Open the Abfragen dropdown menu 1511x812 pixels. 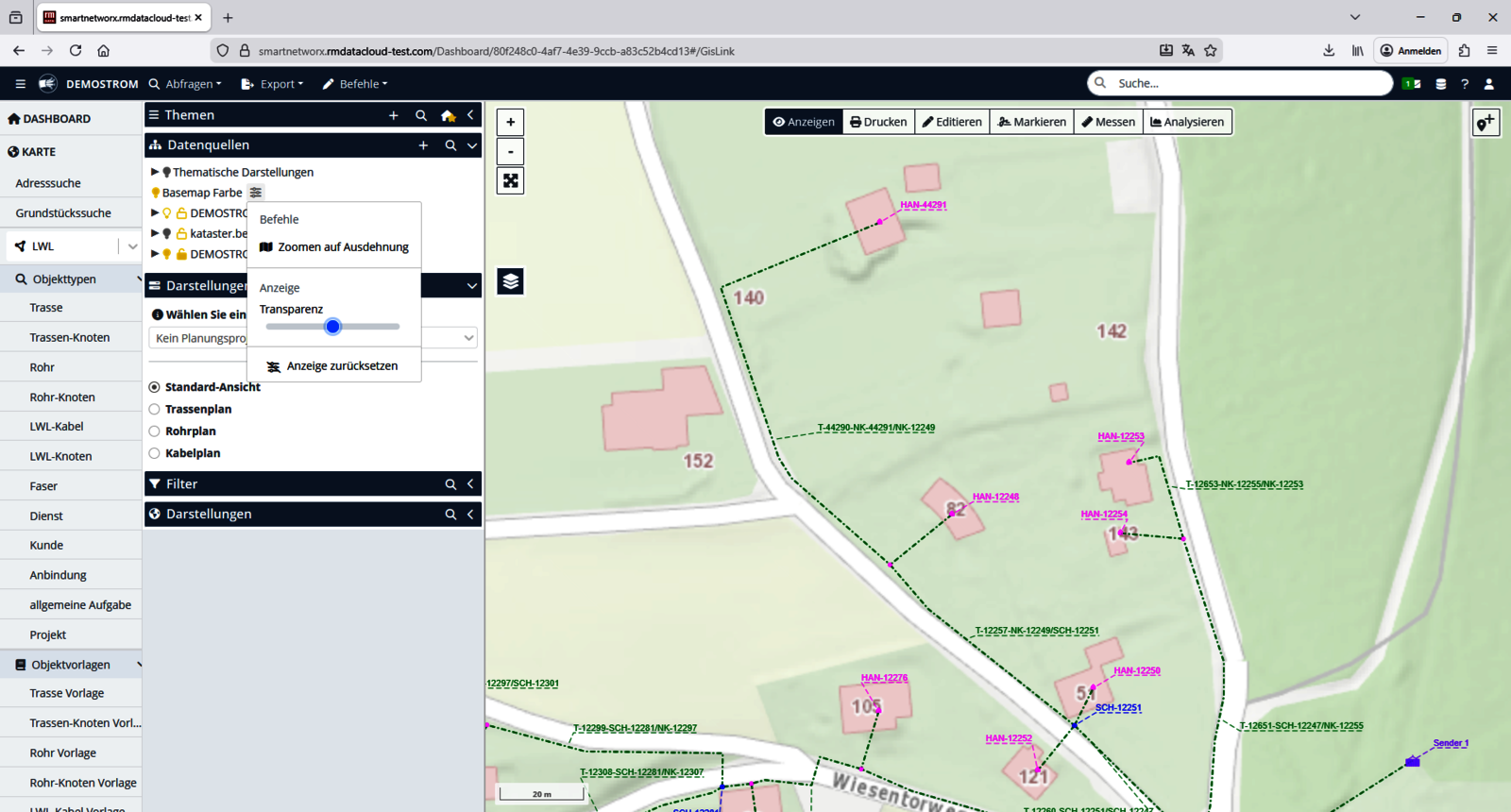[186, 84]
